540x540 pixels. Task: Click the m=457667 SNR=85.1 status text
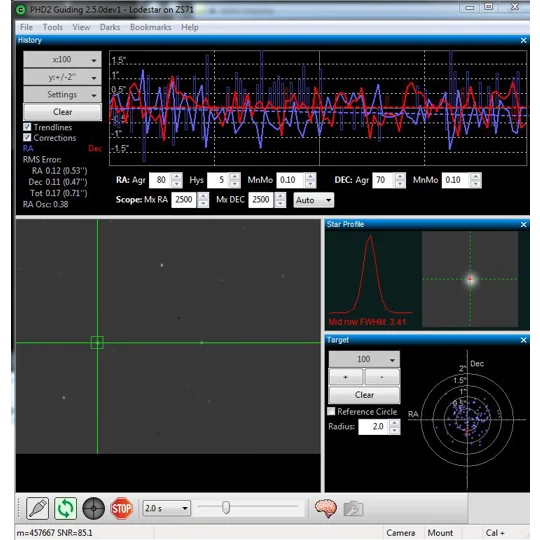click(54, 533)
